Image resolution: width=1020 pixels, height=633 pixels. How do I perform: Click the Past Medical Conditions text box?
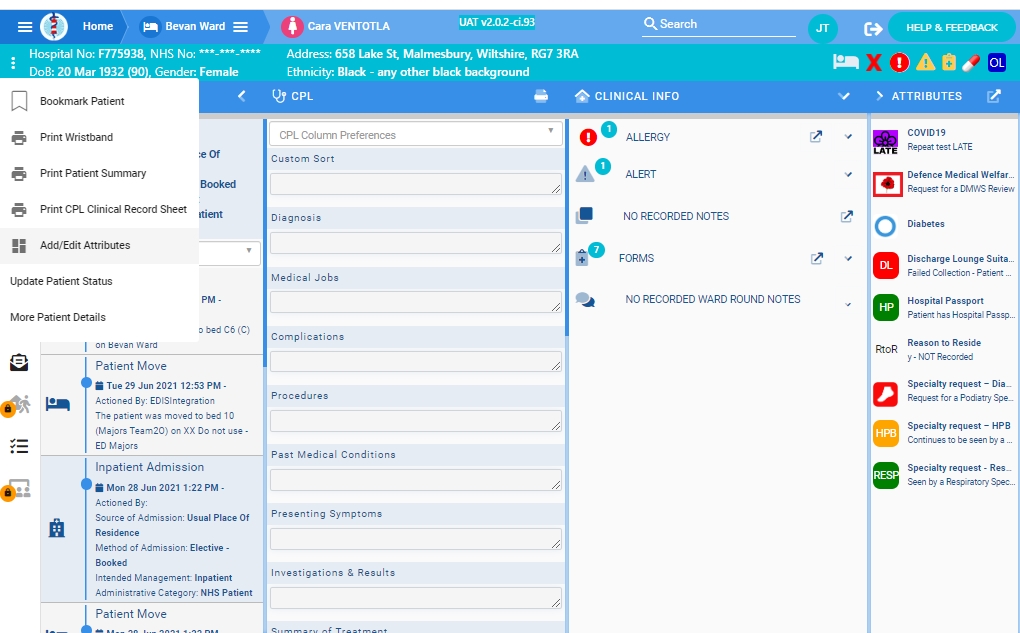pyautogui.click(x=416, y=479)
